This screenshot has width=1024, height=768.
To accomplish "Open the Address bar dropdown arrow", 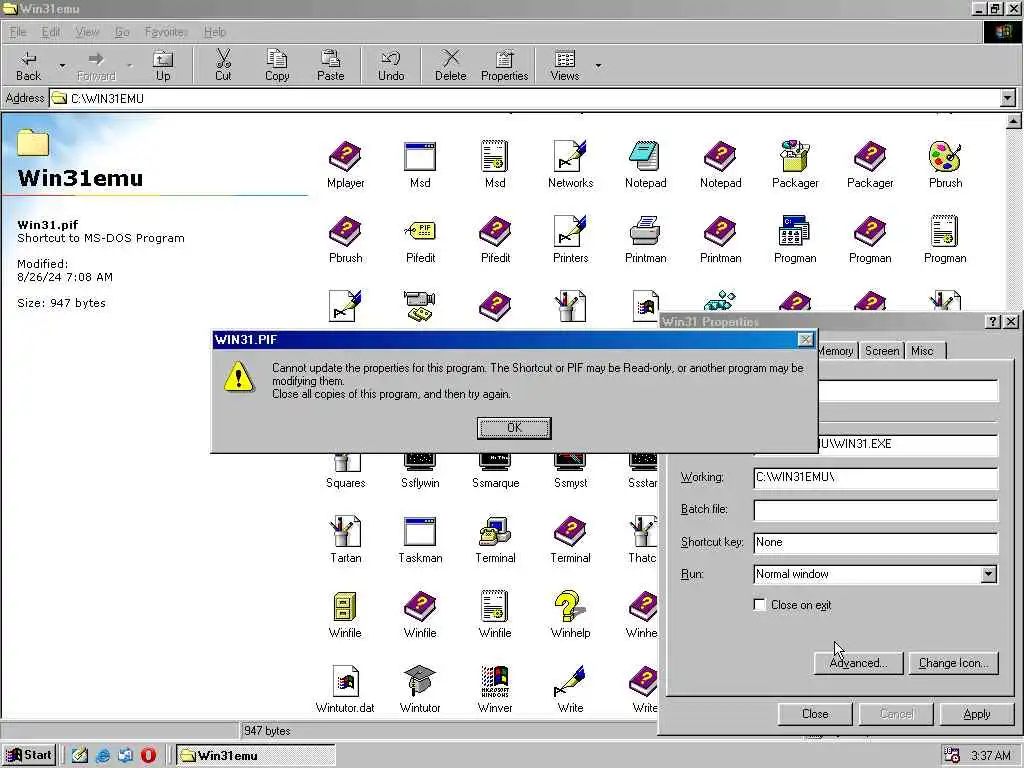I will [1008, 99].
